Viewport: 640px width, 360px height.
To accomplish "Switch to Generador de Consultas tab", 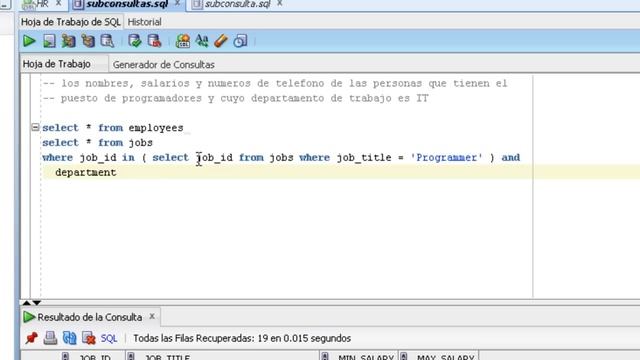I will point(164,64).
